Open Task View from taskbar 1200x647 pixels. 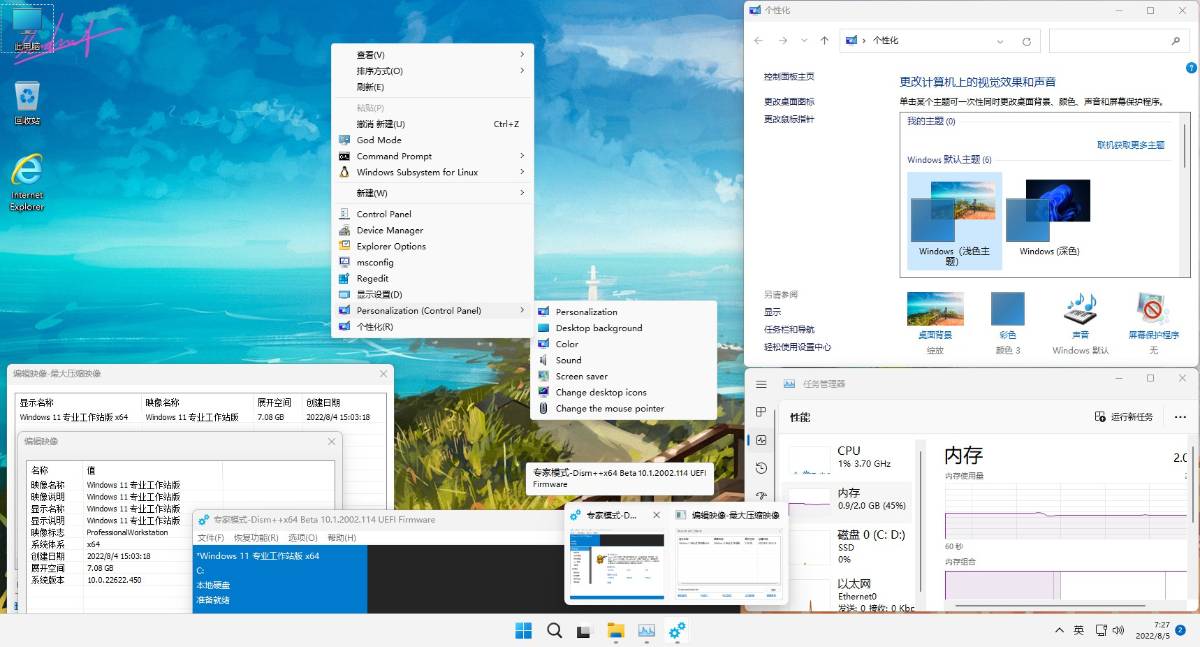tap(585, 630)
